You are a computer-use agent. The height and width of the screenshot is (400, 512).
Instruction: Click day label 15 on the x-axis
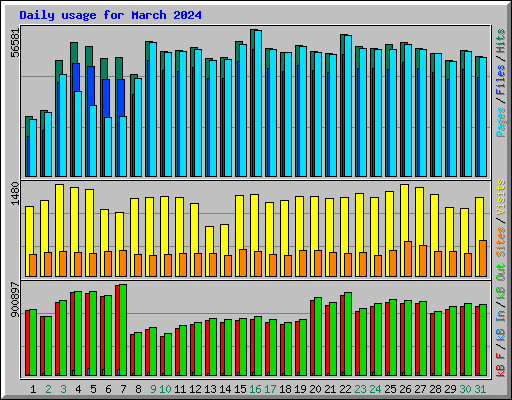click(240, 389)
